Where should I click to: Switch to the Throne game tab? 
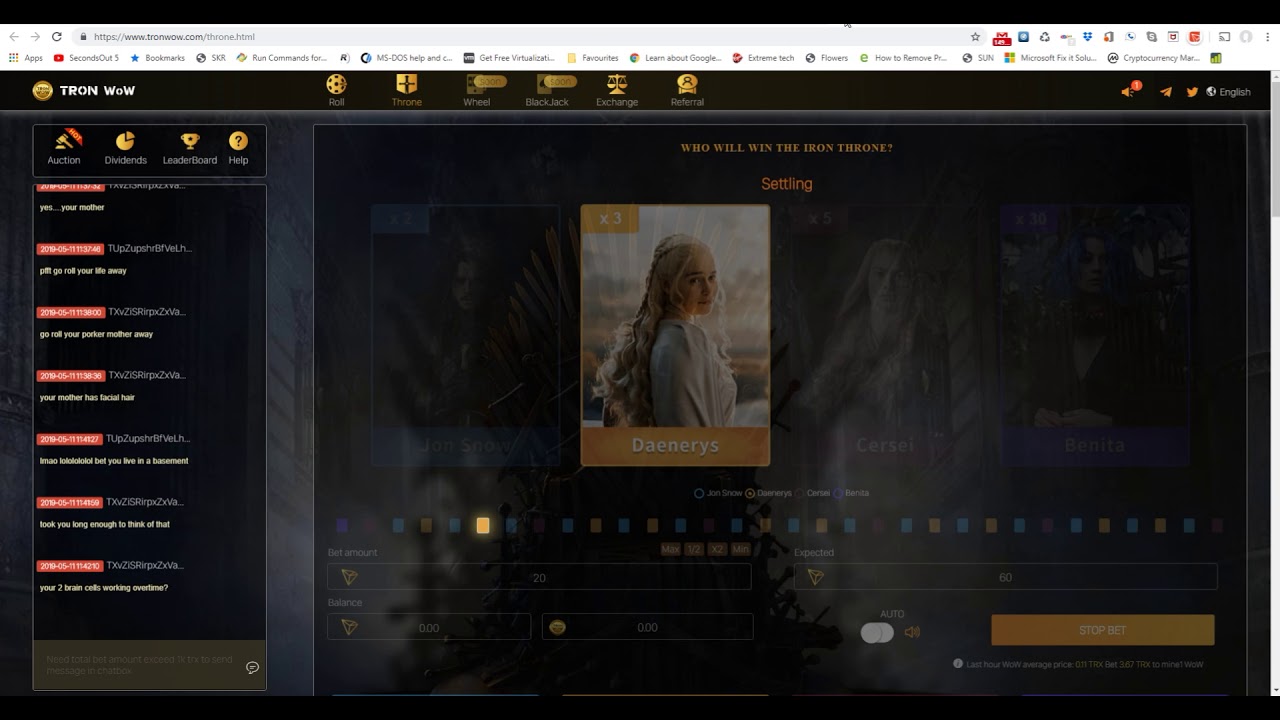(406, 90)
